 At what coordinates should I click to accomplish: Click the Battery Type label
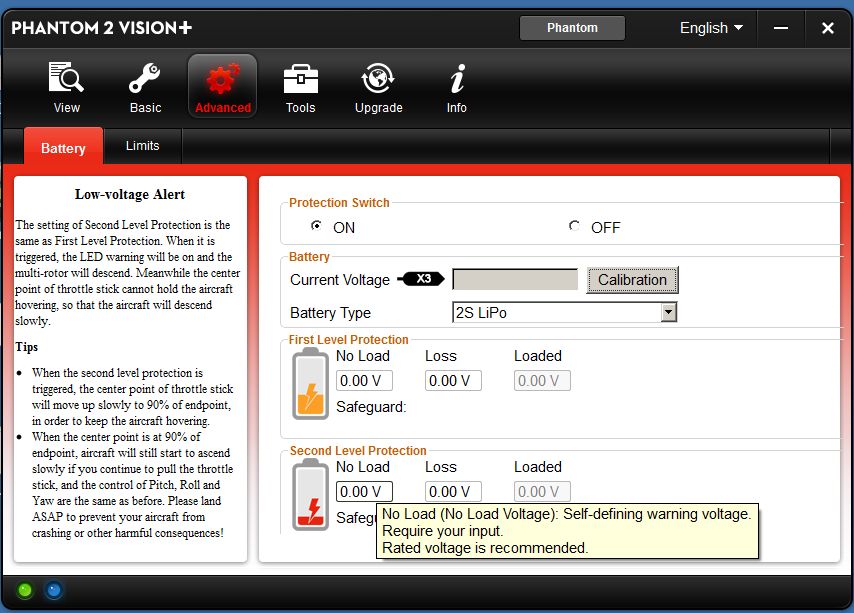[x=331, y=312]
